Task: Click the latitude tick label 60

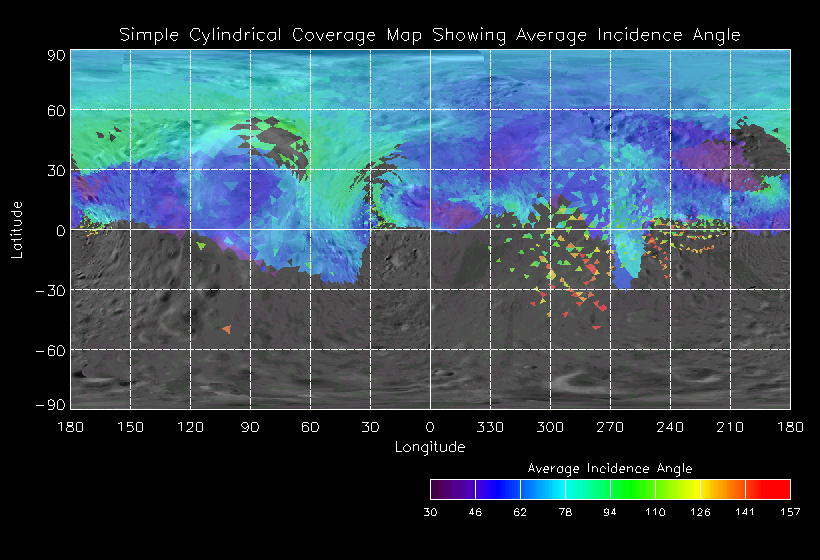Action: (56, 111)
